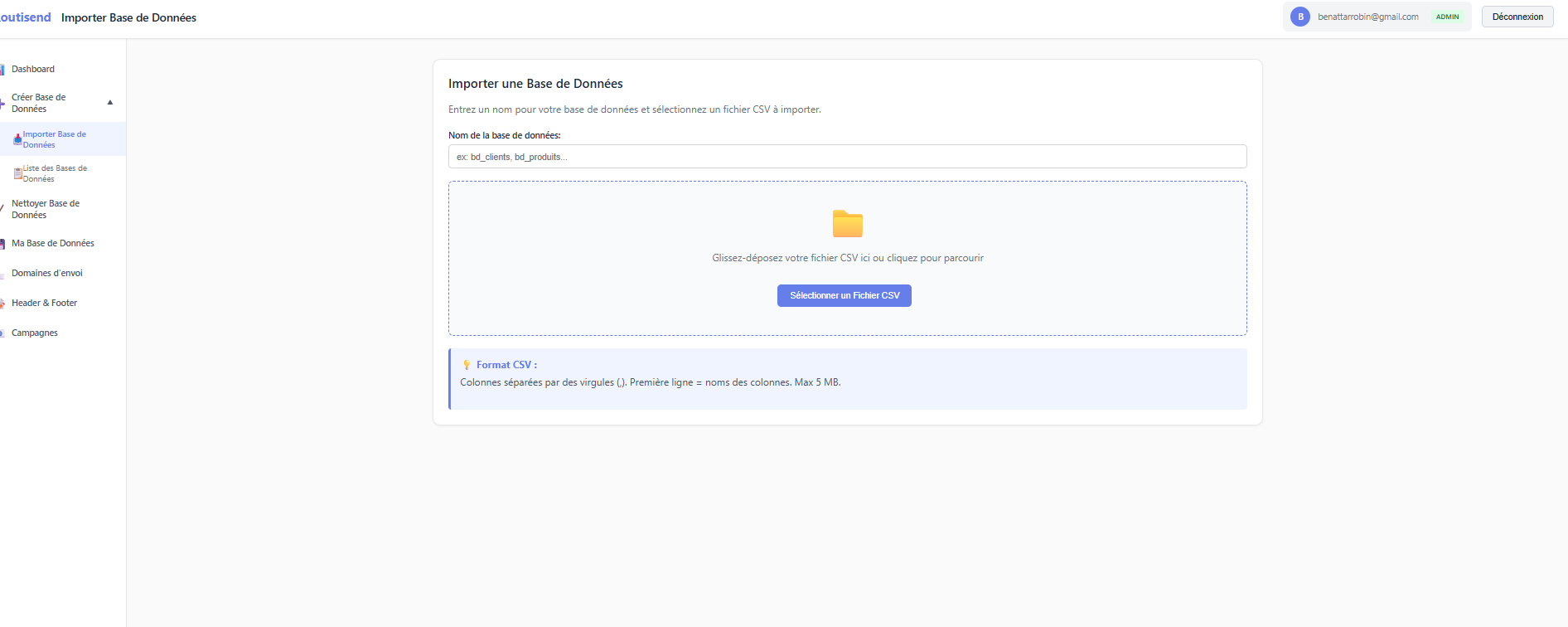Viewport: 1568px width, 627px height.
Task: Click the benattarrobin@gmail.com email text
Action: coord(1368,17)
